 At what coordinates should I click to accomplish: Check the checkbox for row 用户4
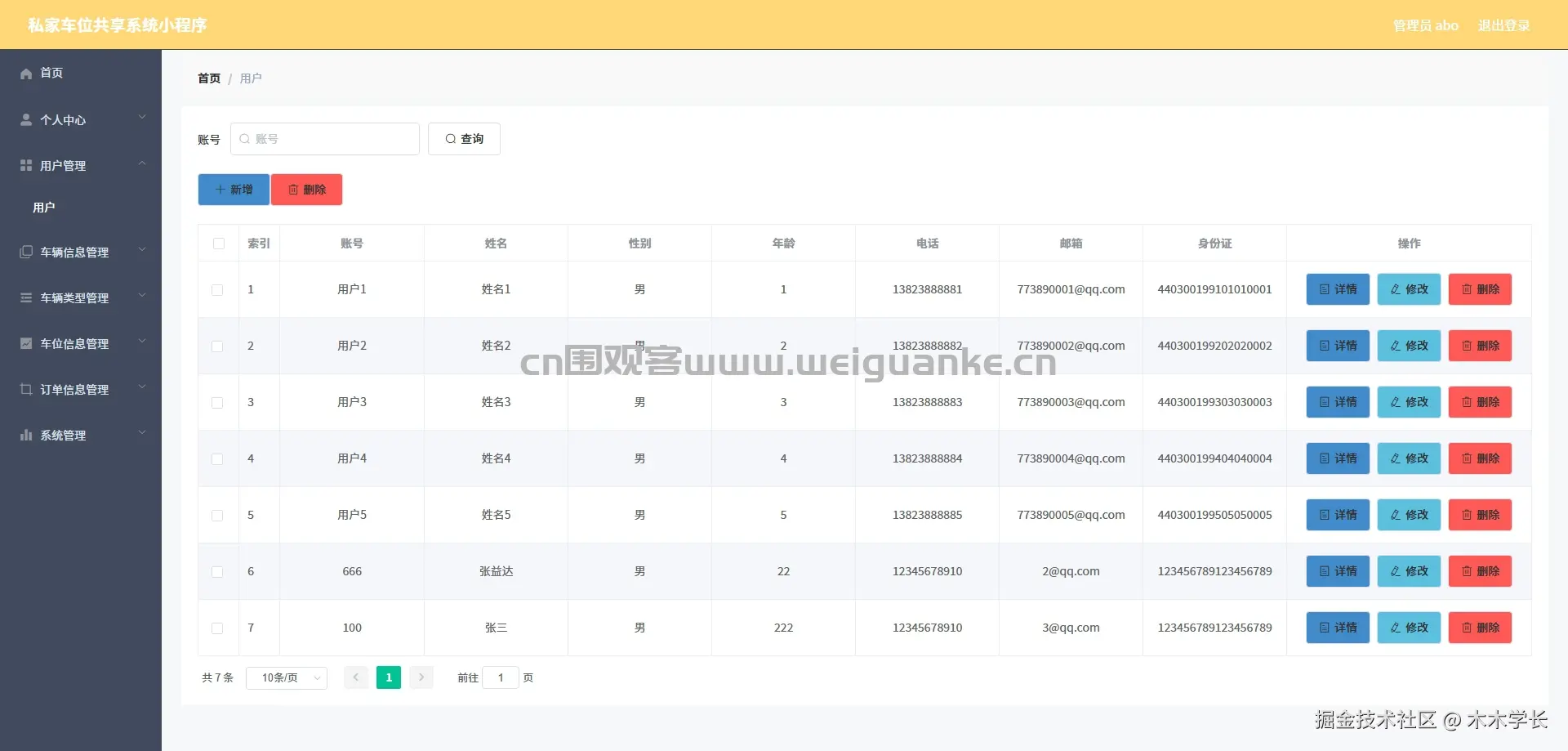pos(217,459)
